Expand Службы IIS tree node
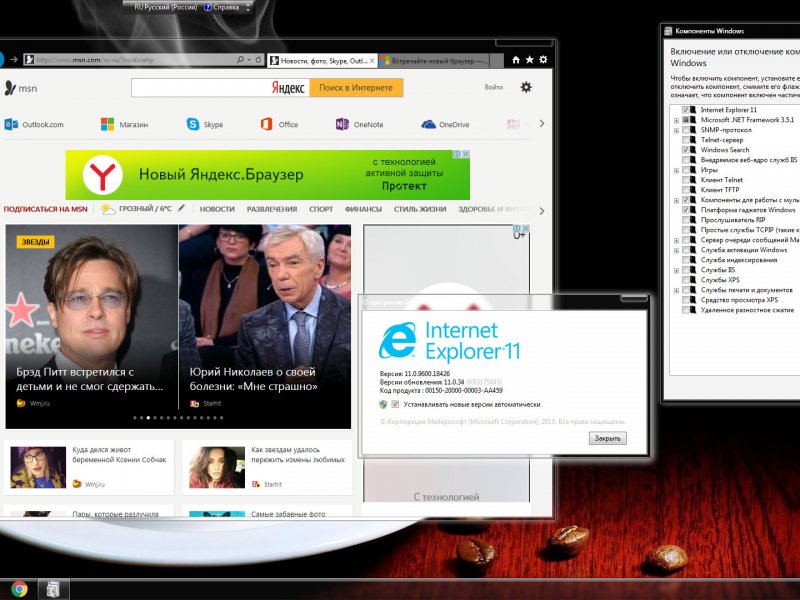 (x=677, y=270)
